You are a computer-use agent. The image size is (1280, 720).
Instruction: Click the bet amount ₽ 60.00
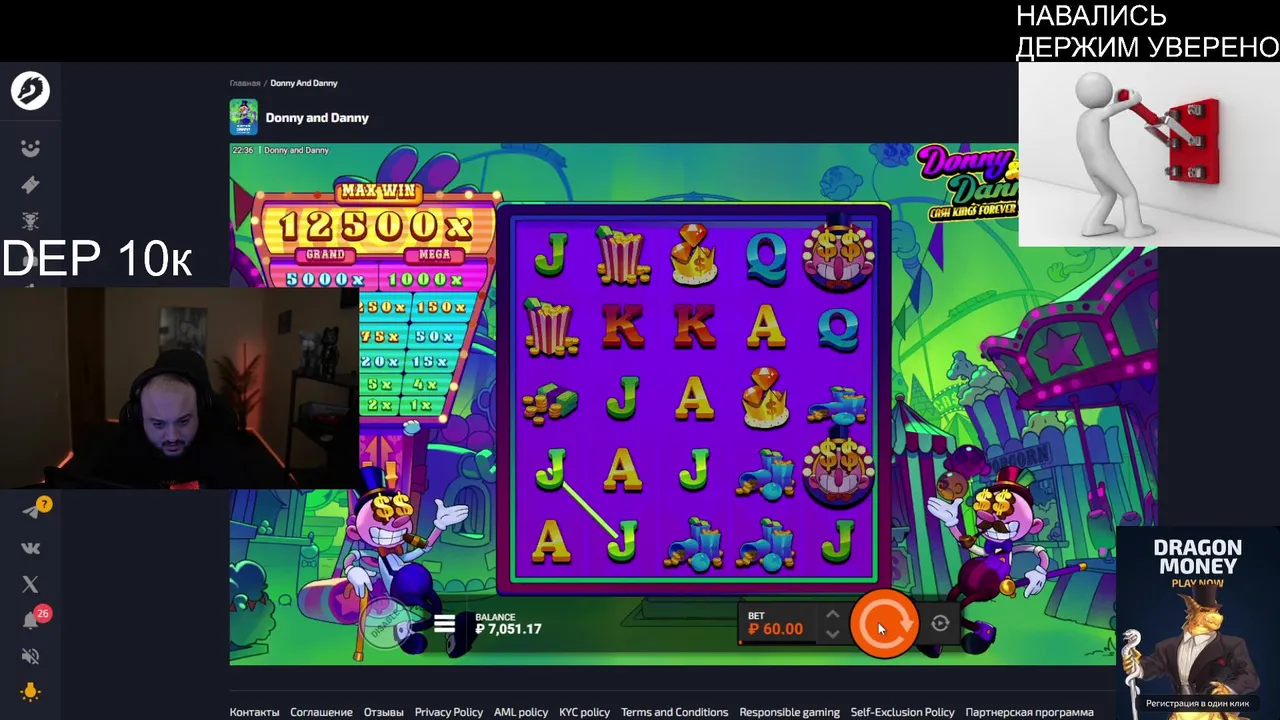[776, 629]
